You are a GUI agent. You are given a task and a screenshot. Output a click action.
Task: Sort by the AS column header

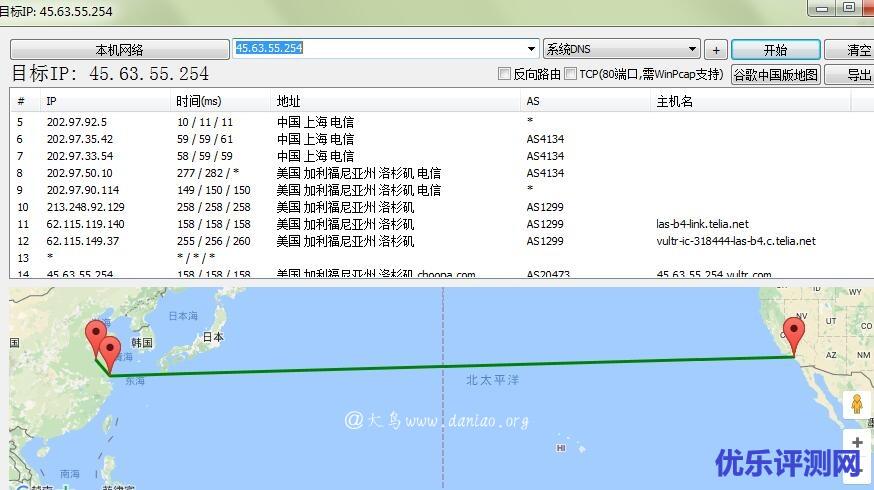pos(585,101)
